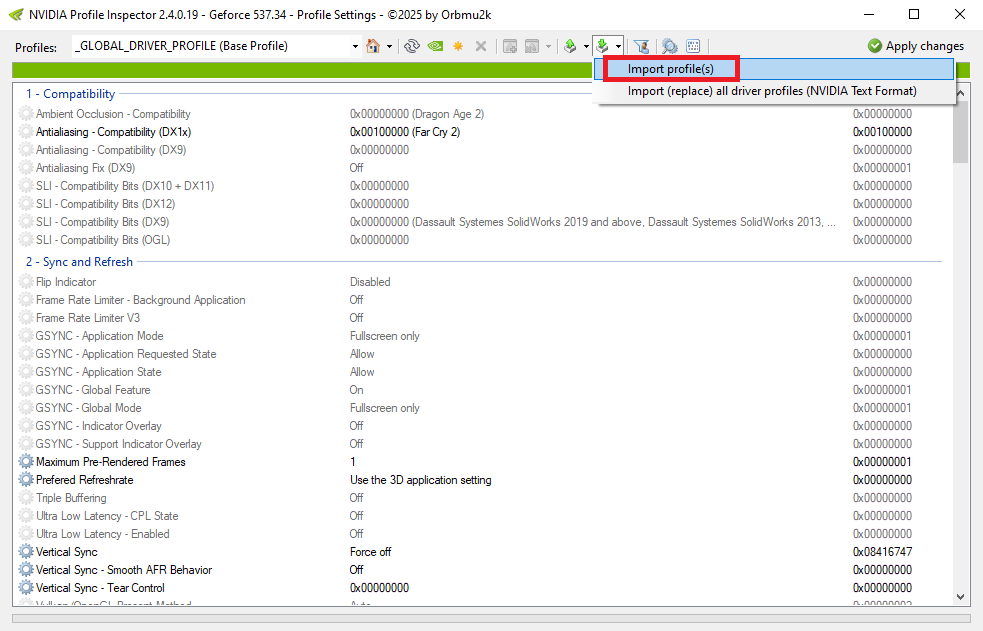Click the settings list scrollbar down arrow

(960, 597)
